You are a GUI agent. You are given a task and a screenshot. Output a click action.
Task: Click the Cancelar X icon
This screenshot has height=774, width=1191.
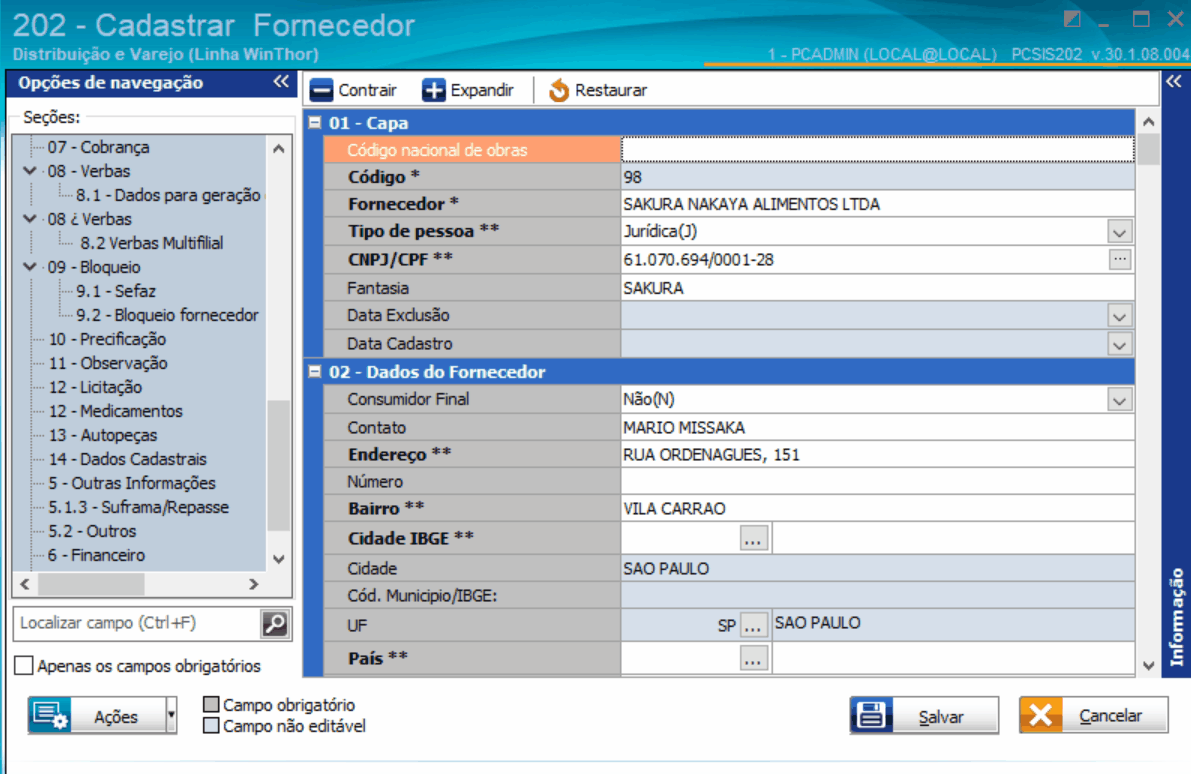click(x=1041, y=716)
